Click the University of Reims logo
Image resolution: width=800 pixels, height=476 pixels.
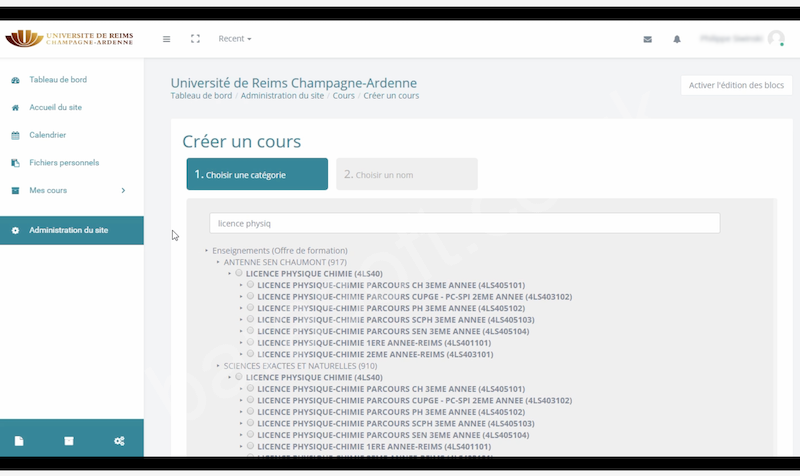coord(69,39)
